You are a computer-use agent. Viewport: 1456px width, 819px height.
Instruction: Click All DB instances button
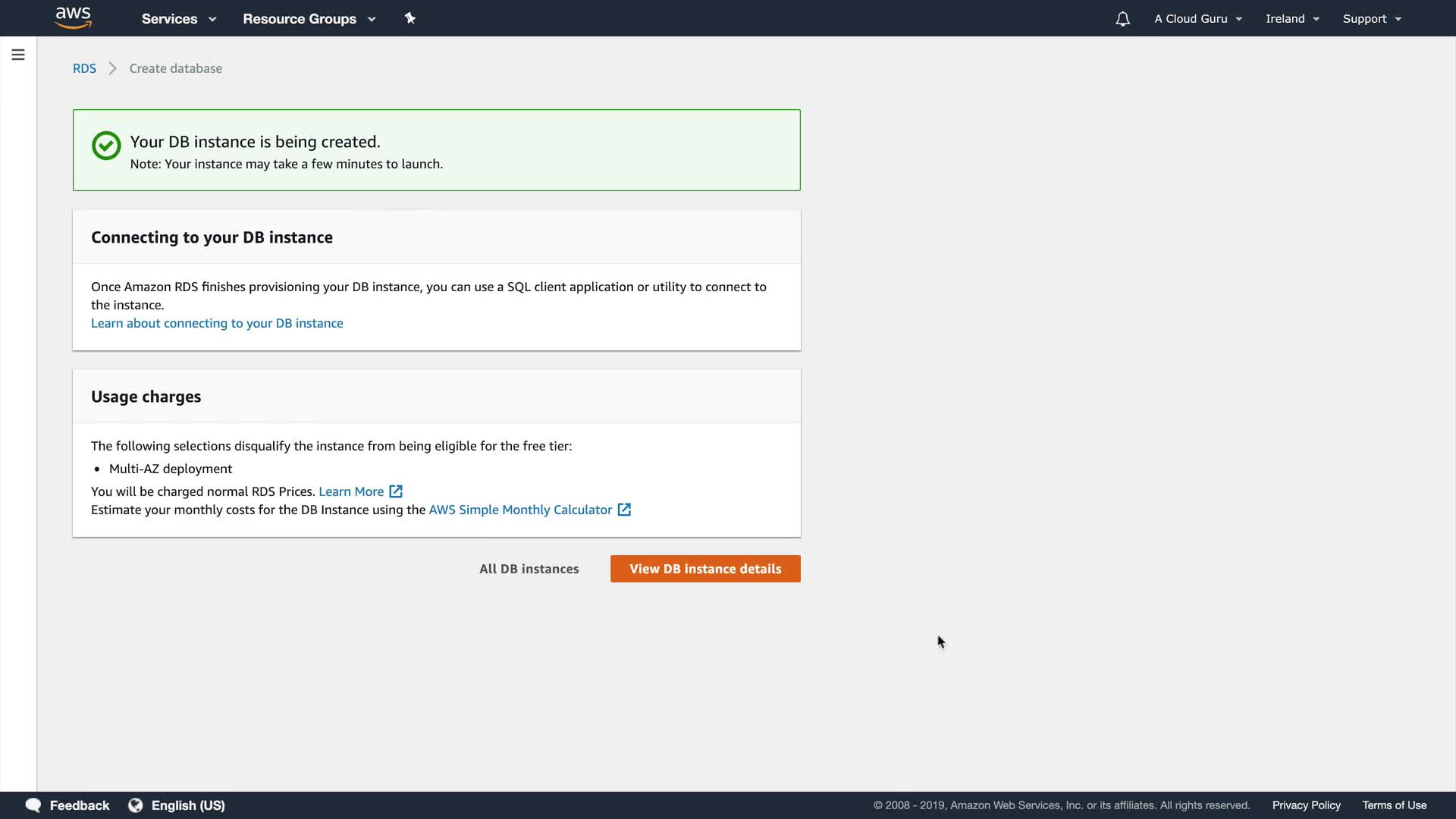pyautogui.click(x=529, y=569)
